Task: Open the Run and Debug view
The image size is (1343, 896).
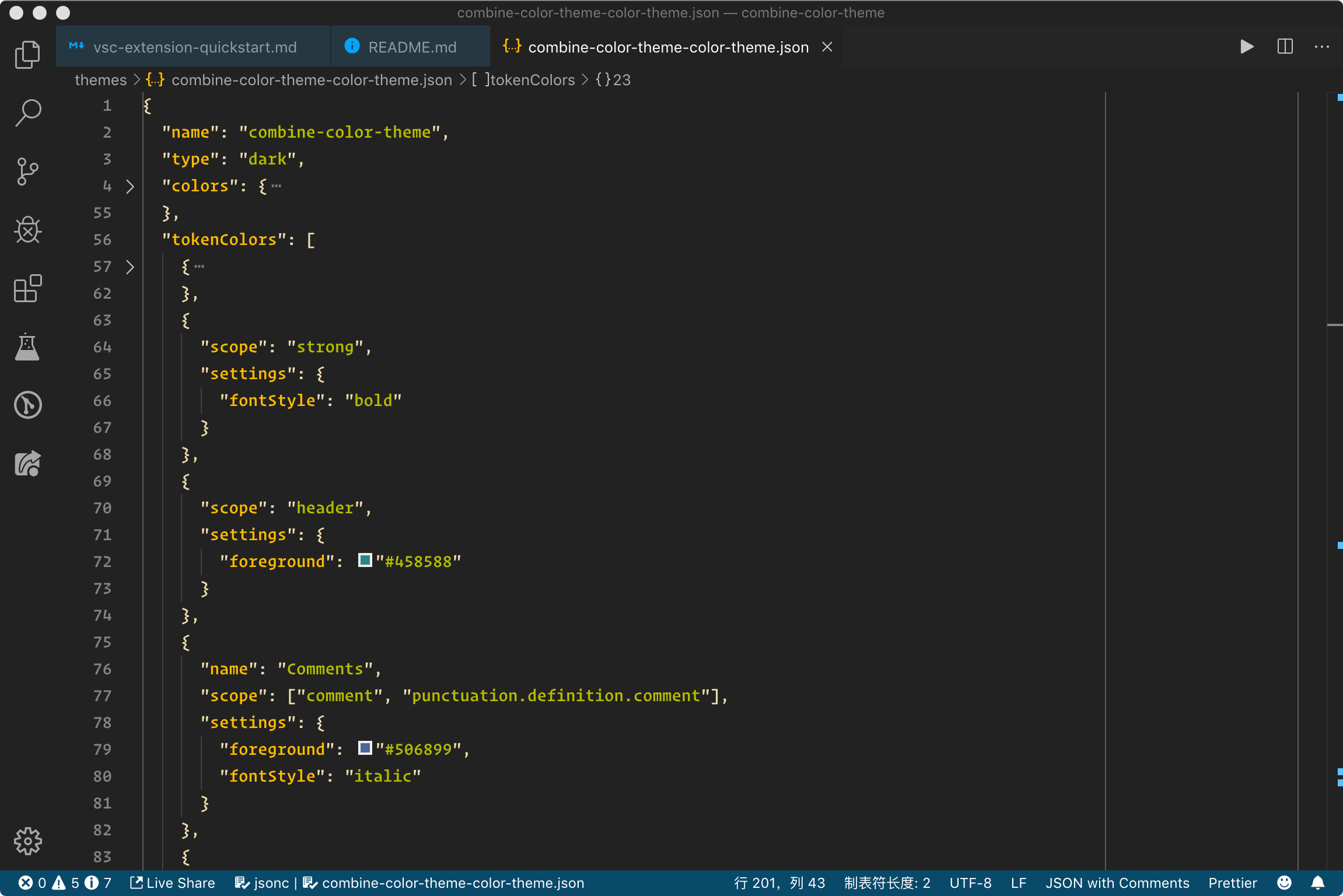Action: tap(27, 230)
